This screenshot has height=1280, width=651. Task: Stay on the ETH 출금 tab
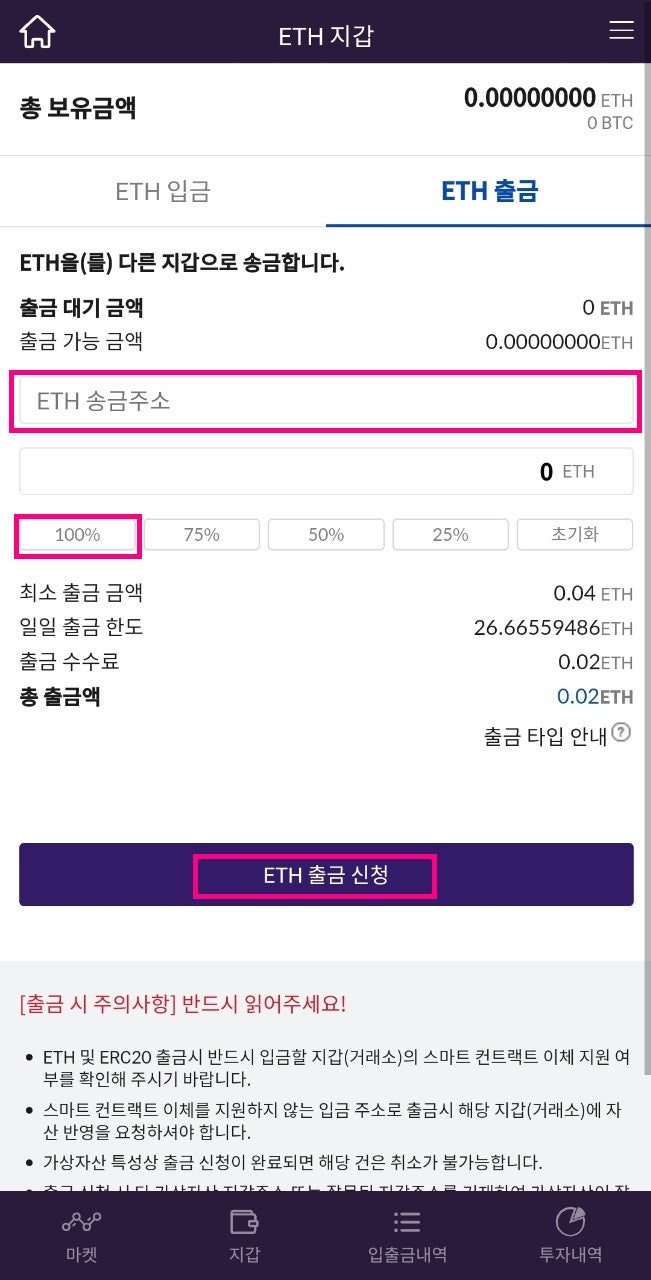(488, 191)
